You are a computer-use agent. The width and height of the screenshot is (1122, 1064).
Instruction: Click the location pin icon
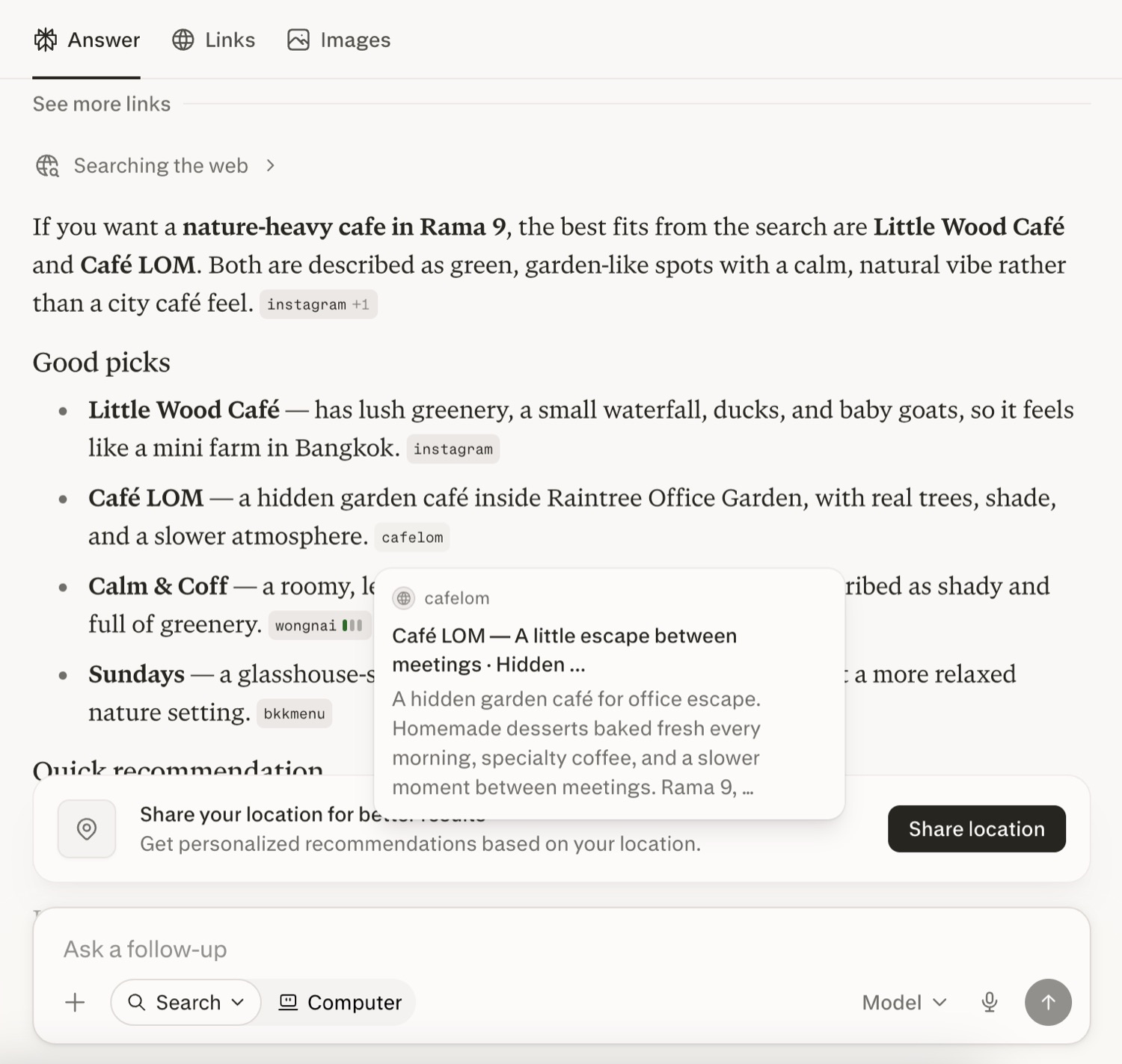pyautogui.click(x=87, y=829)
